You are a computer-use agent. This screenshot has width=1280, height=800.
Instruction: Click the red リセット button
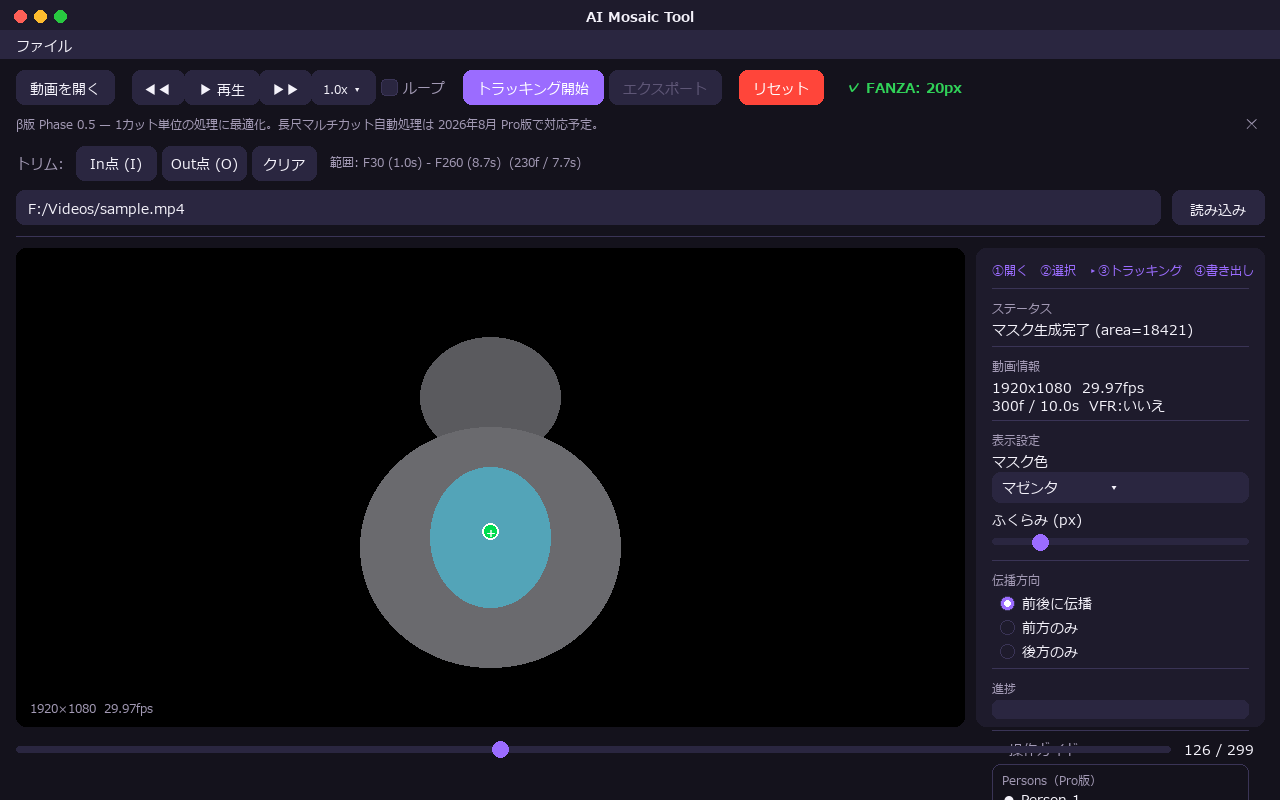pos(781,88)
